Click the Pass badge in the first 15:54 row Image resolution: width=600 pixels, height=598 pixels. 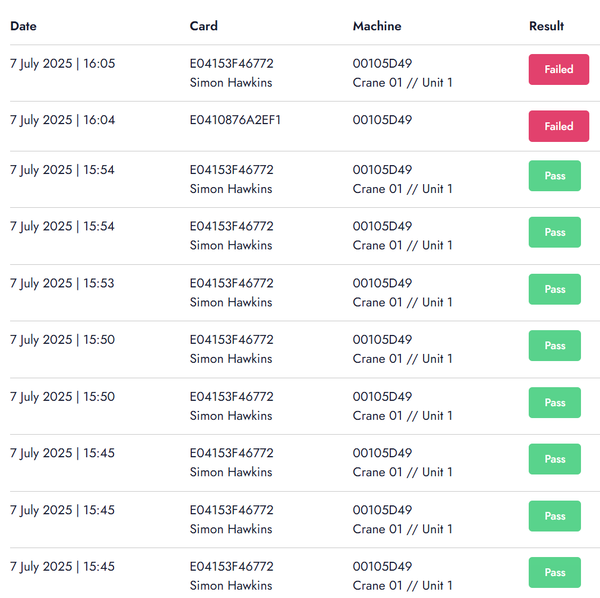click(x=554, y=176)
